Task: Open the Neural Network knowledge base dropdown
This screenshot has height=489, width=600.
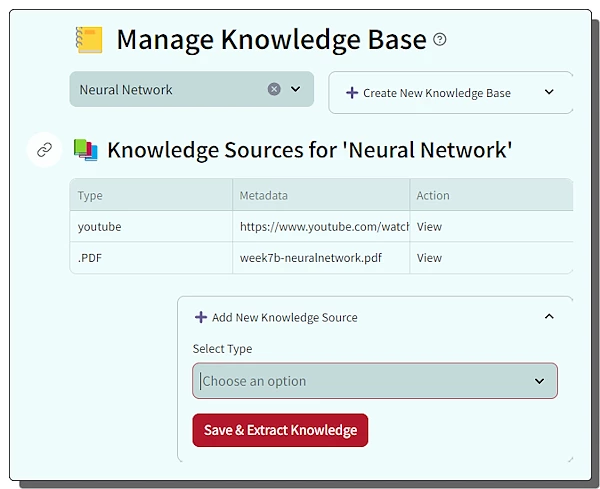Action: (x=295, y=89)
